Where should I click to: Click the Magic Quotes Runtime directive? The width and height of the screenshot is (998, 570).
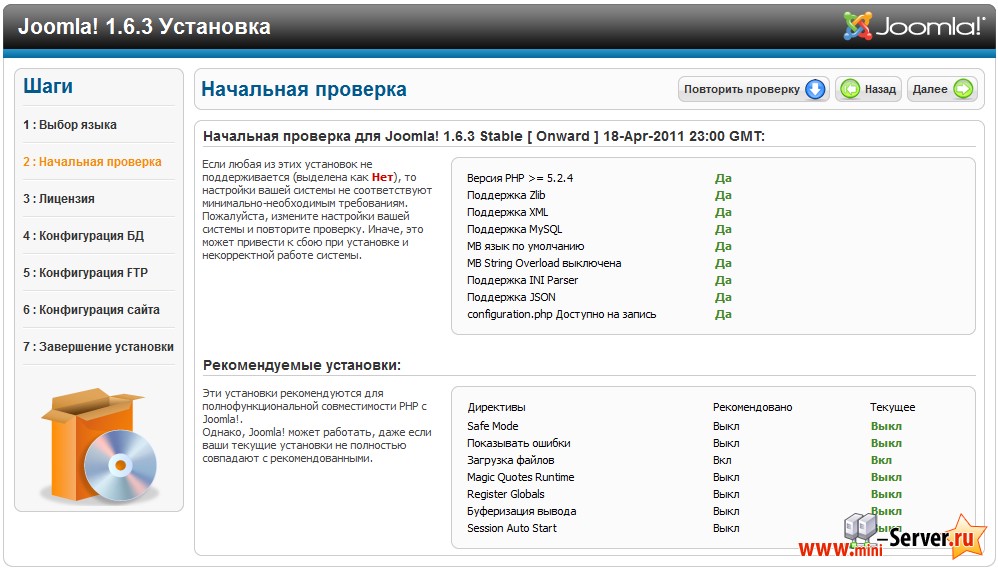521,477
